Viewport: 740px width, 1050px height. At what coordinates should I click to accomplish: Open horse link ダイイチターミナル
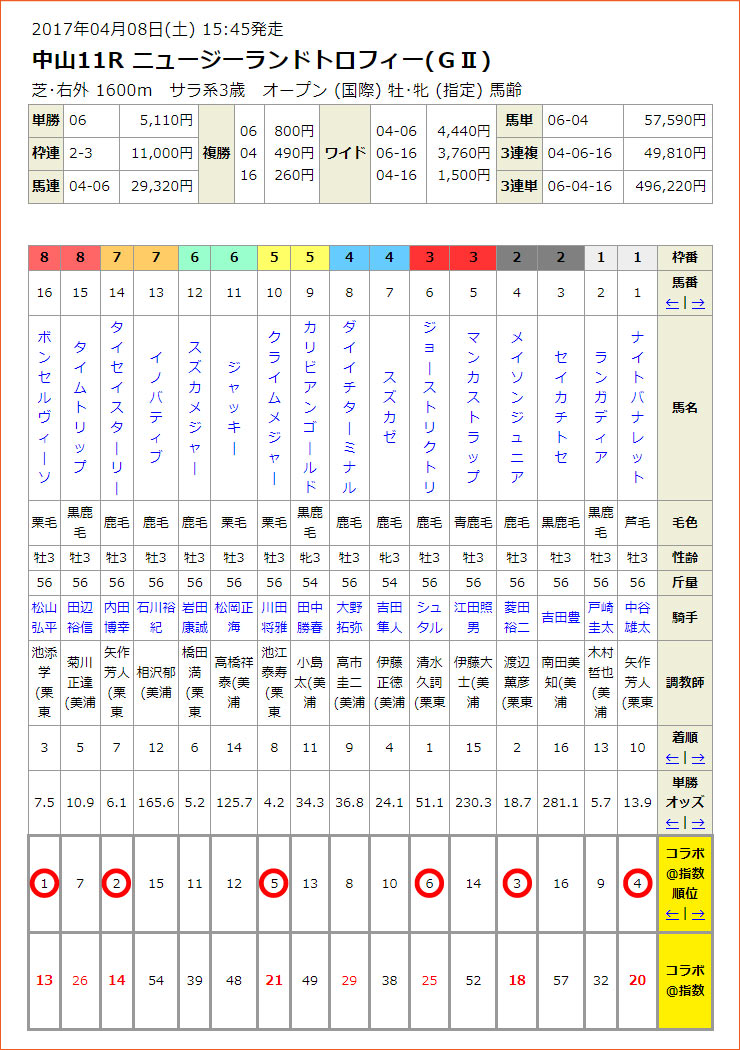click(349, 408)
